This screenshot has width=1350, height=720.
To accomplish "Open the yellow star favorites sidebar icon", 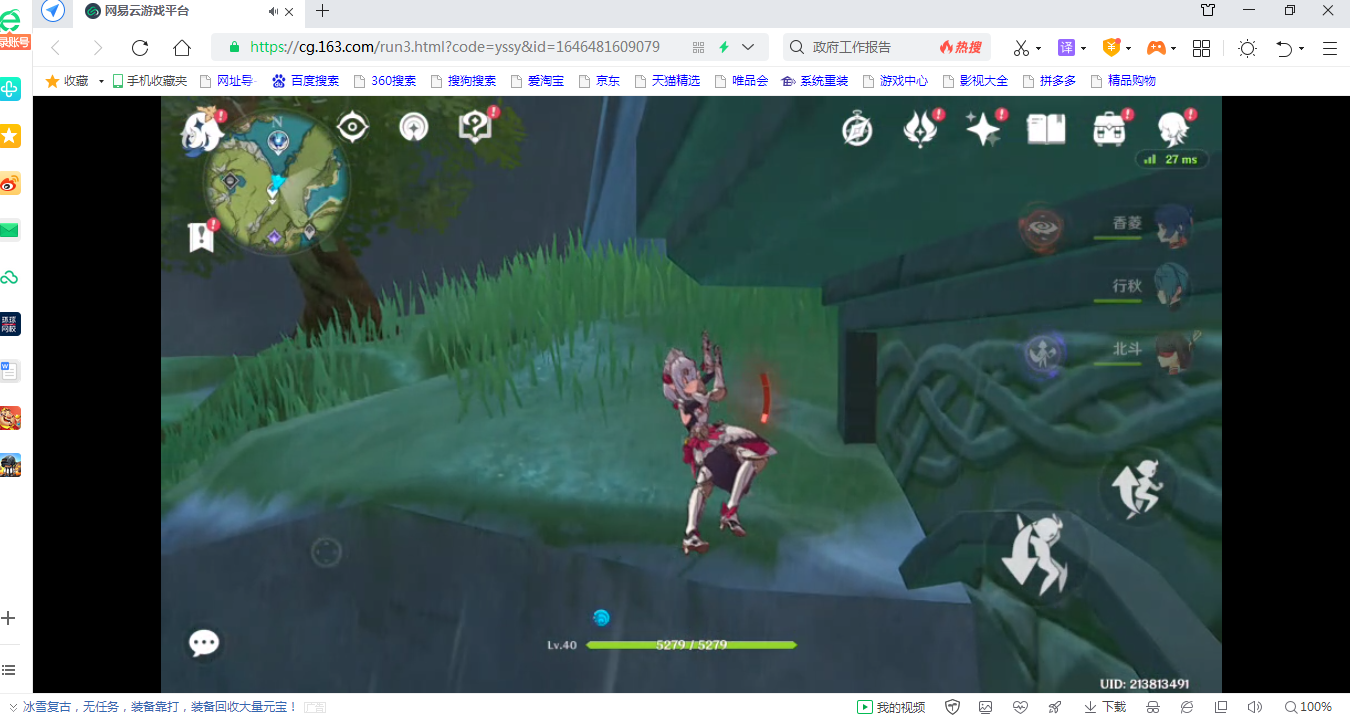I will [10, 137].
